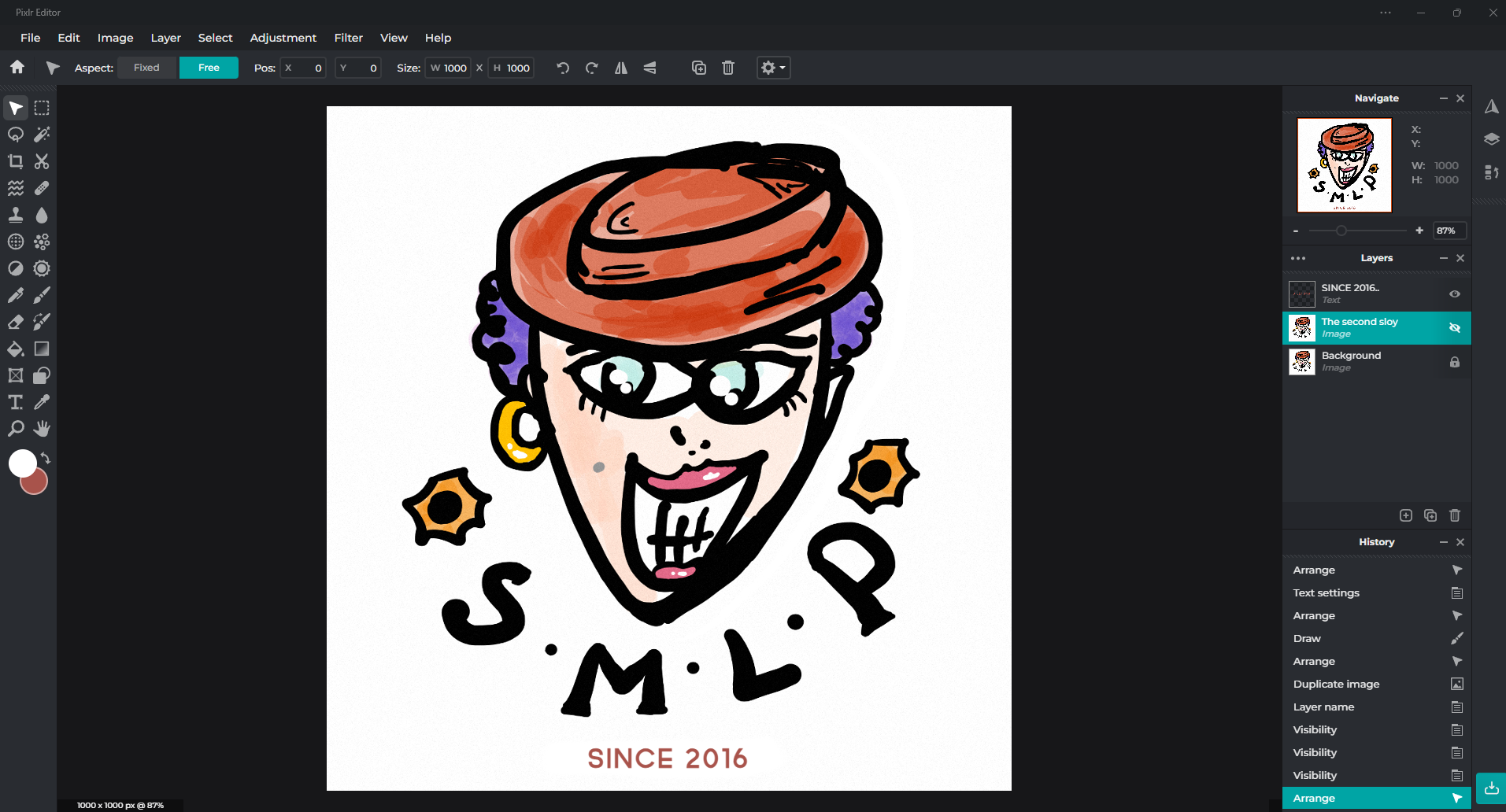
Task: Delete layer using Layers panel trash icon
Action: point(1455,515)
